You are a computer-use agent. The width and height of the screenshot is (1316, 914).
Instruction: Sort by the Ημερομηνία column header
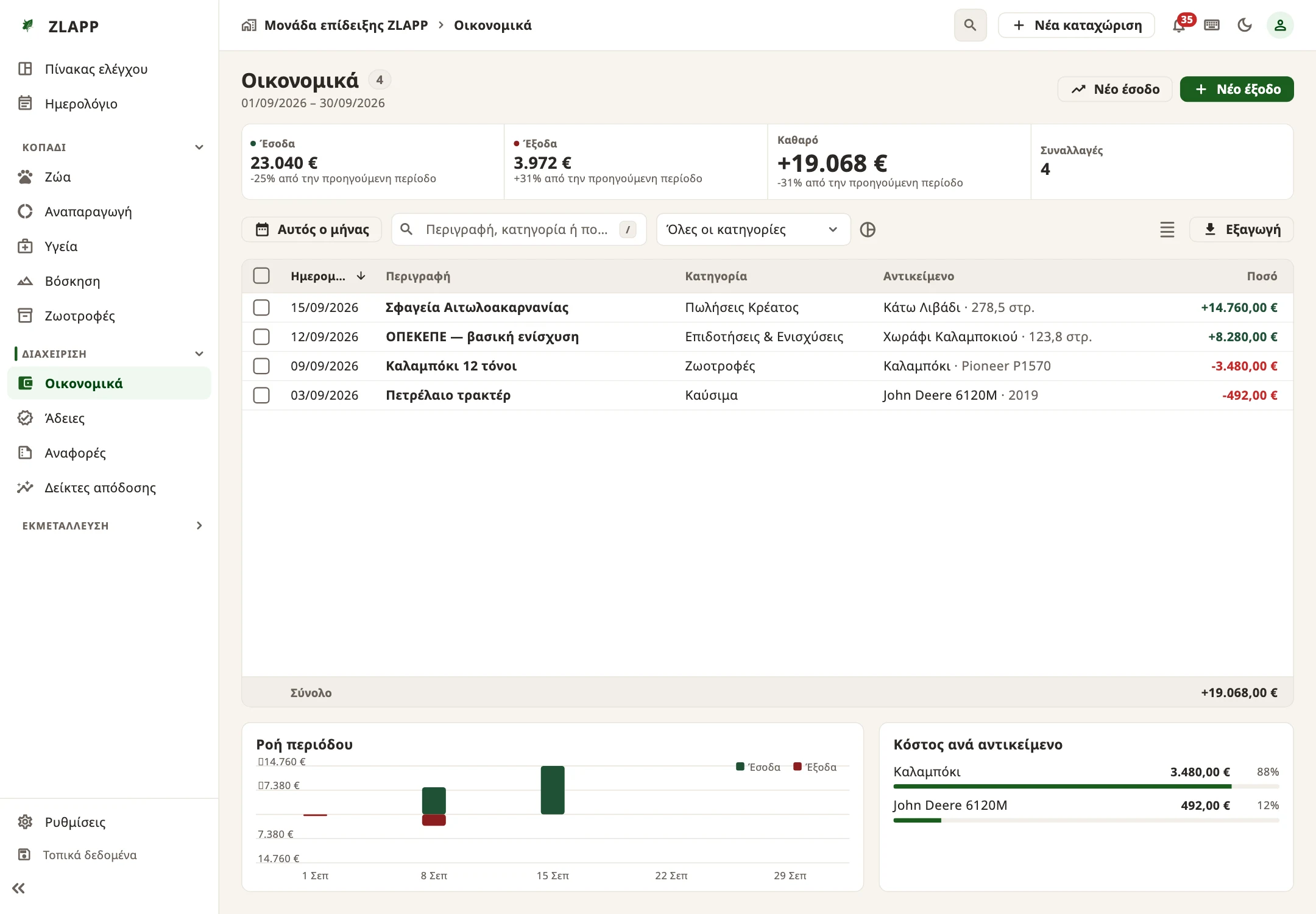328,276
